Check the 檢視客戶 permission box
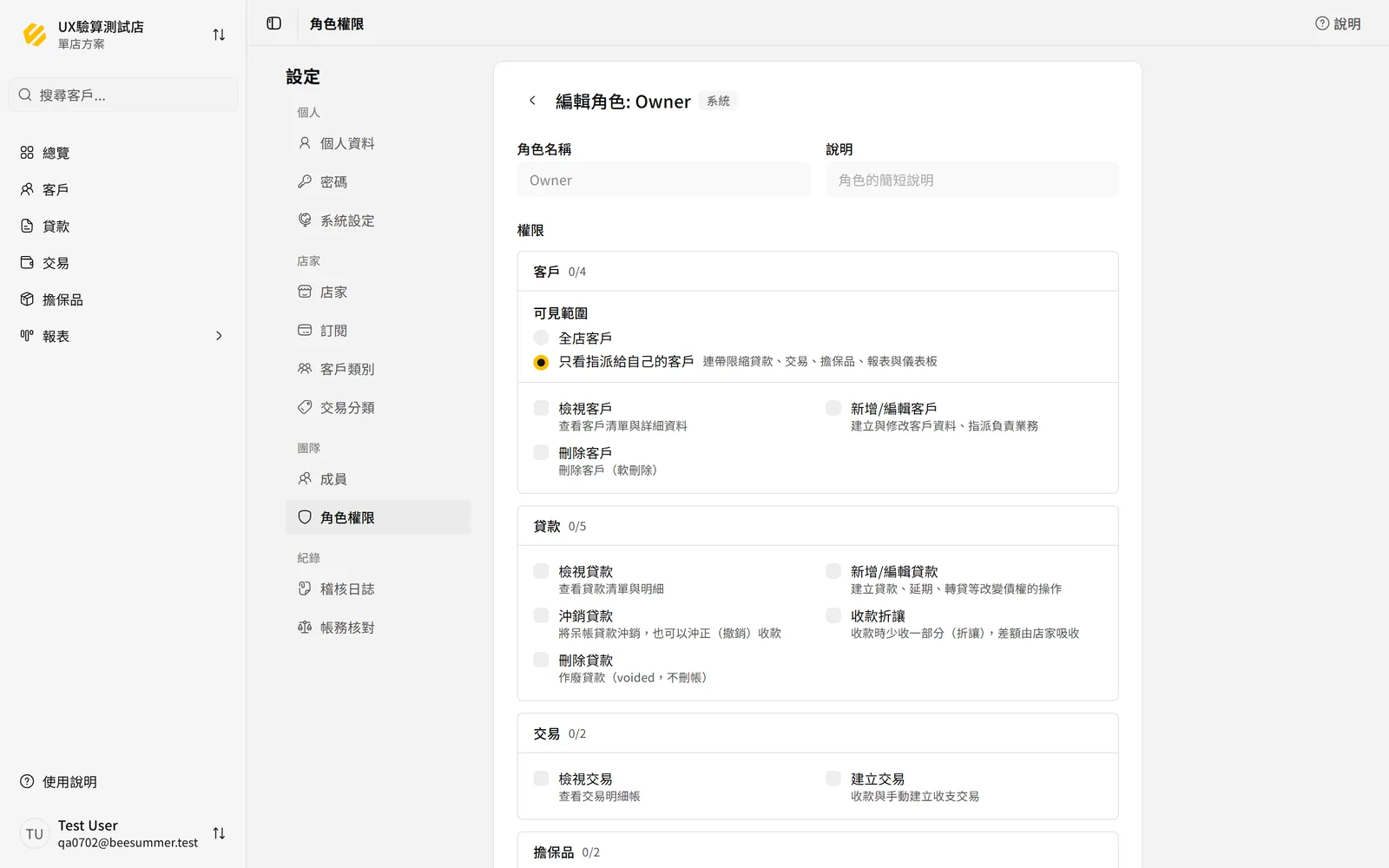The height and width of the screenshot is (868, 1389). (541, 408)
